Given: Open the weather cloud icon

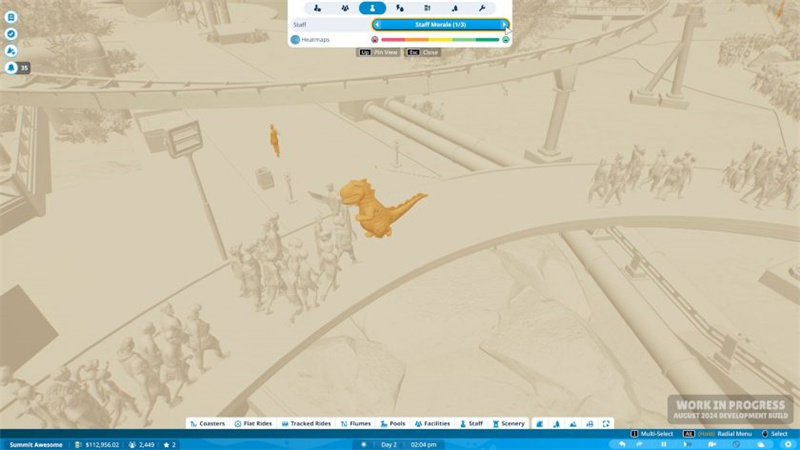Looking at the screenshot, I should [x=761, y=444].
